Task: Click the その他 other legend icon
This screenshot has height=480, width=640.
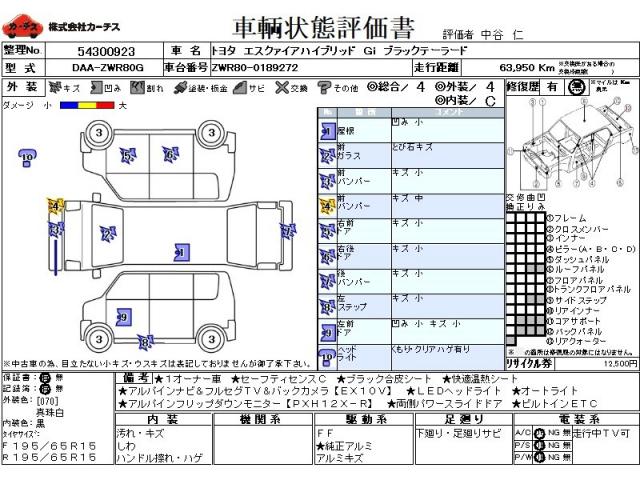Action: point(324,87)
